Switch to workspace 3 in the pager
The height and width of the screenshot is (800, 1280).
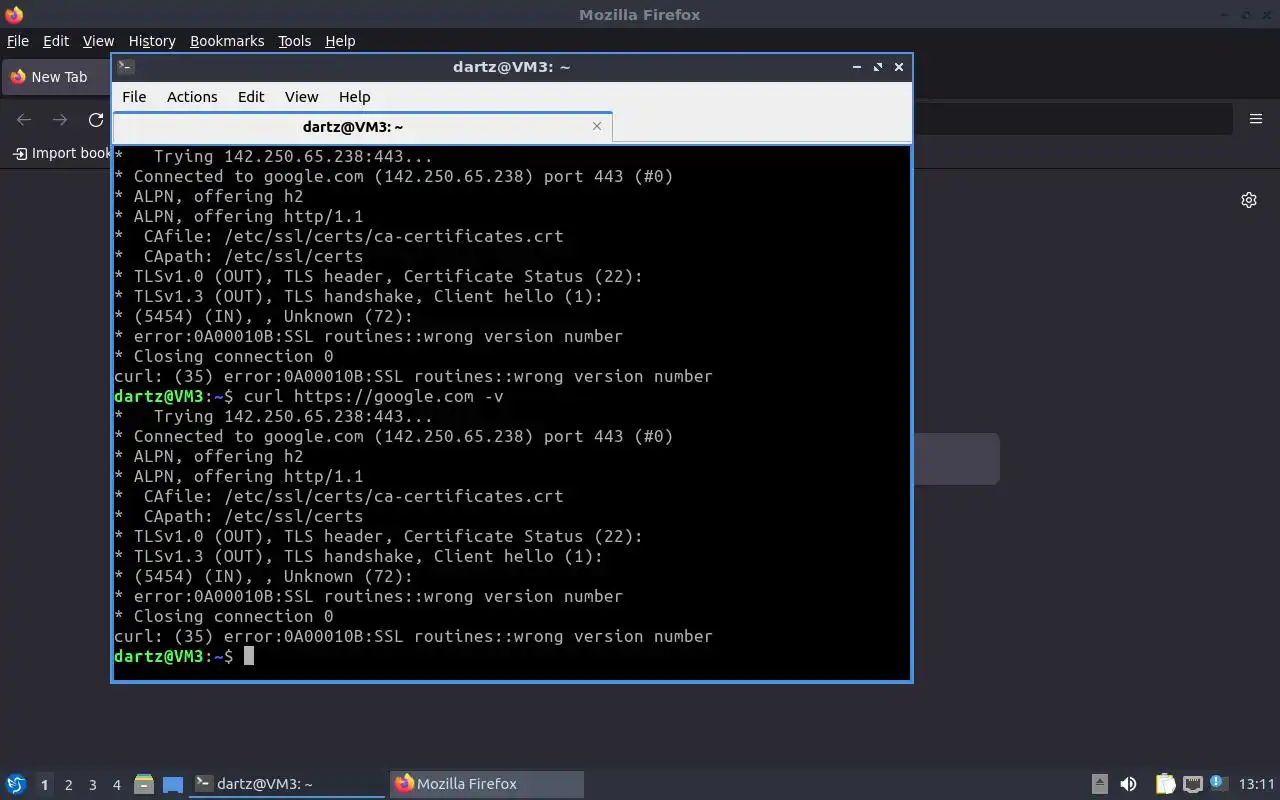tap(92, 785)
